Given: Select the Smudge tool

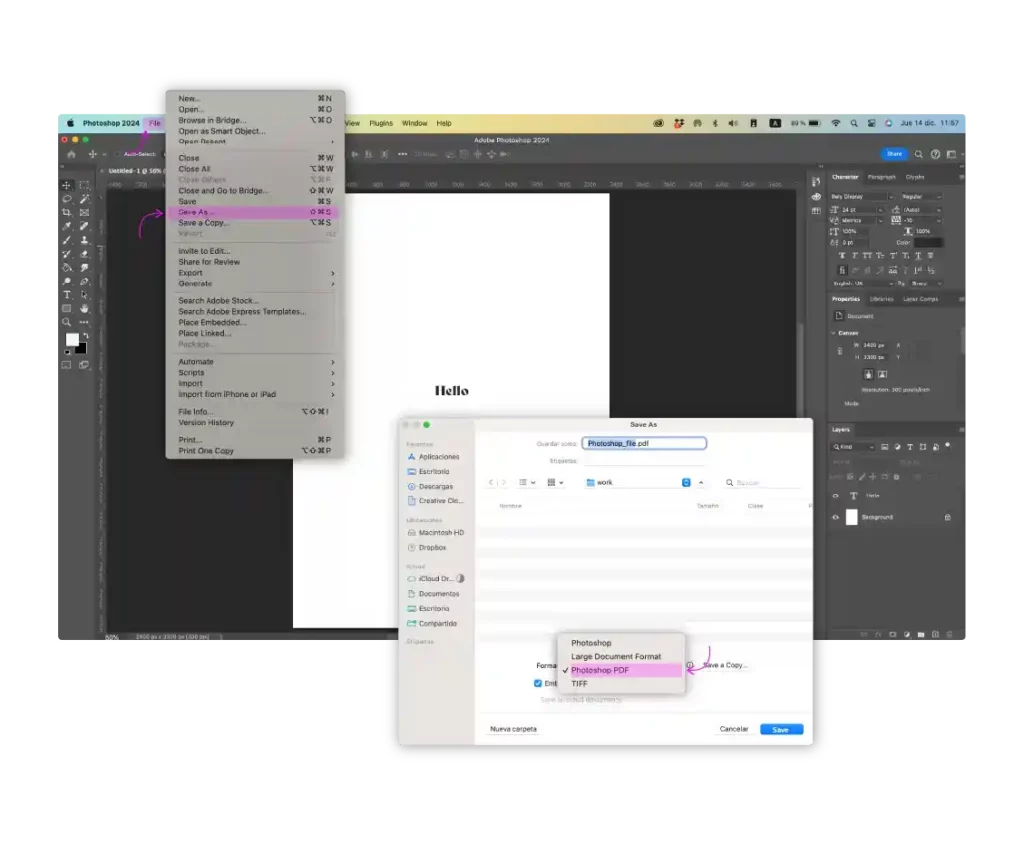Looking at the screenshot, I should 84,268.
